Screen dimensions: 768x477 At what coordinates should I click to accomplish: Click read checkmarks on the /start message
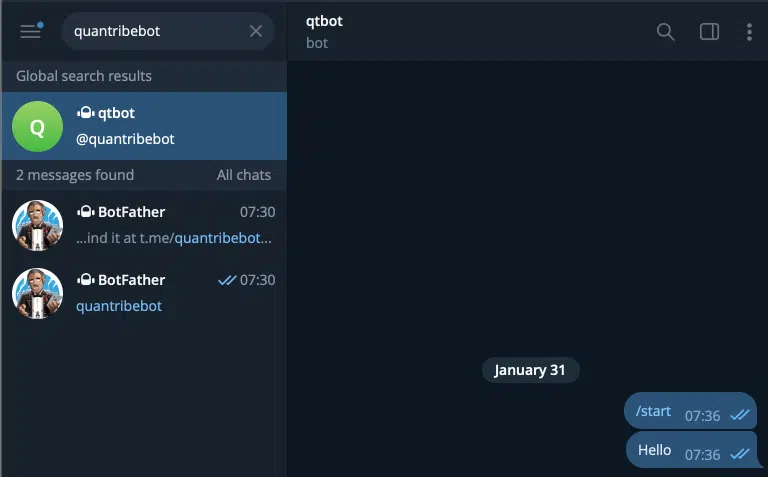point(740,415)
